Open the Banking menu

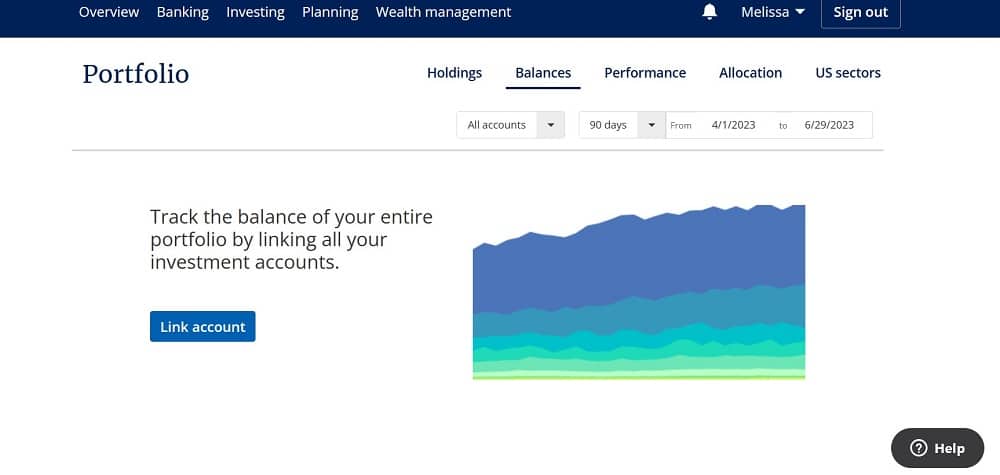click(182, 12)
